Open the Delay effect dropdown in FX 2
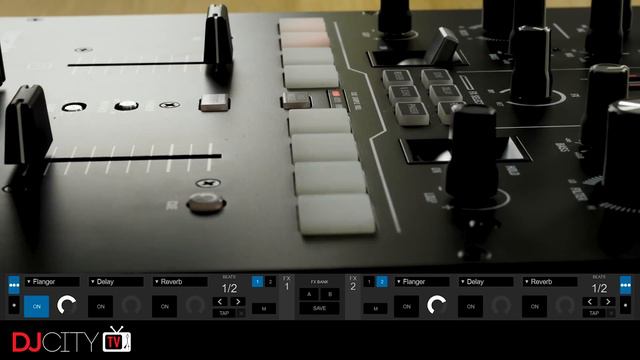This screenshot has height=360, width=640. [486, 282]
